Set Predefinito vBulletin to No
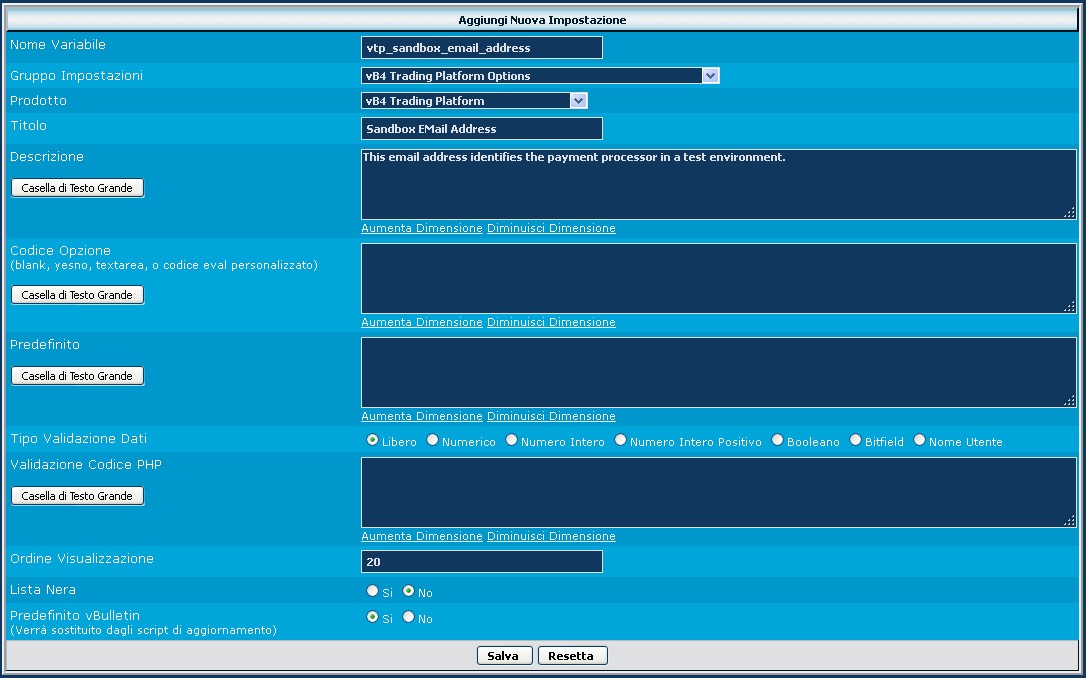Screen dimensions: 1086x678 tap(408, 618)
